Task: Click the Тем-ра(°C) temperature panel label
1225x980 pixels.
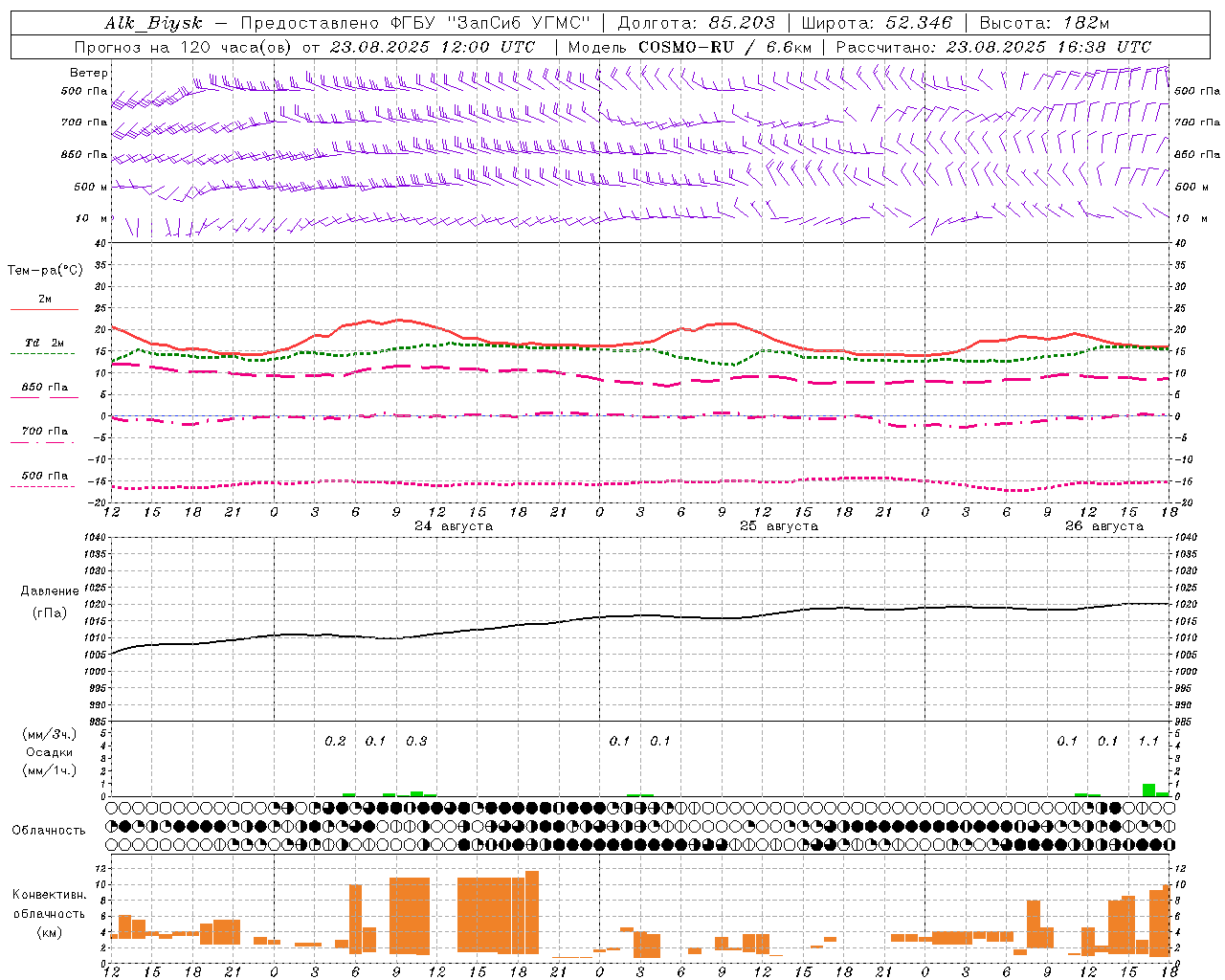Action: tap(45, 271)
